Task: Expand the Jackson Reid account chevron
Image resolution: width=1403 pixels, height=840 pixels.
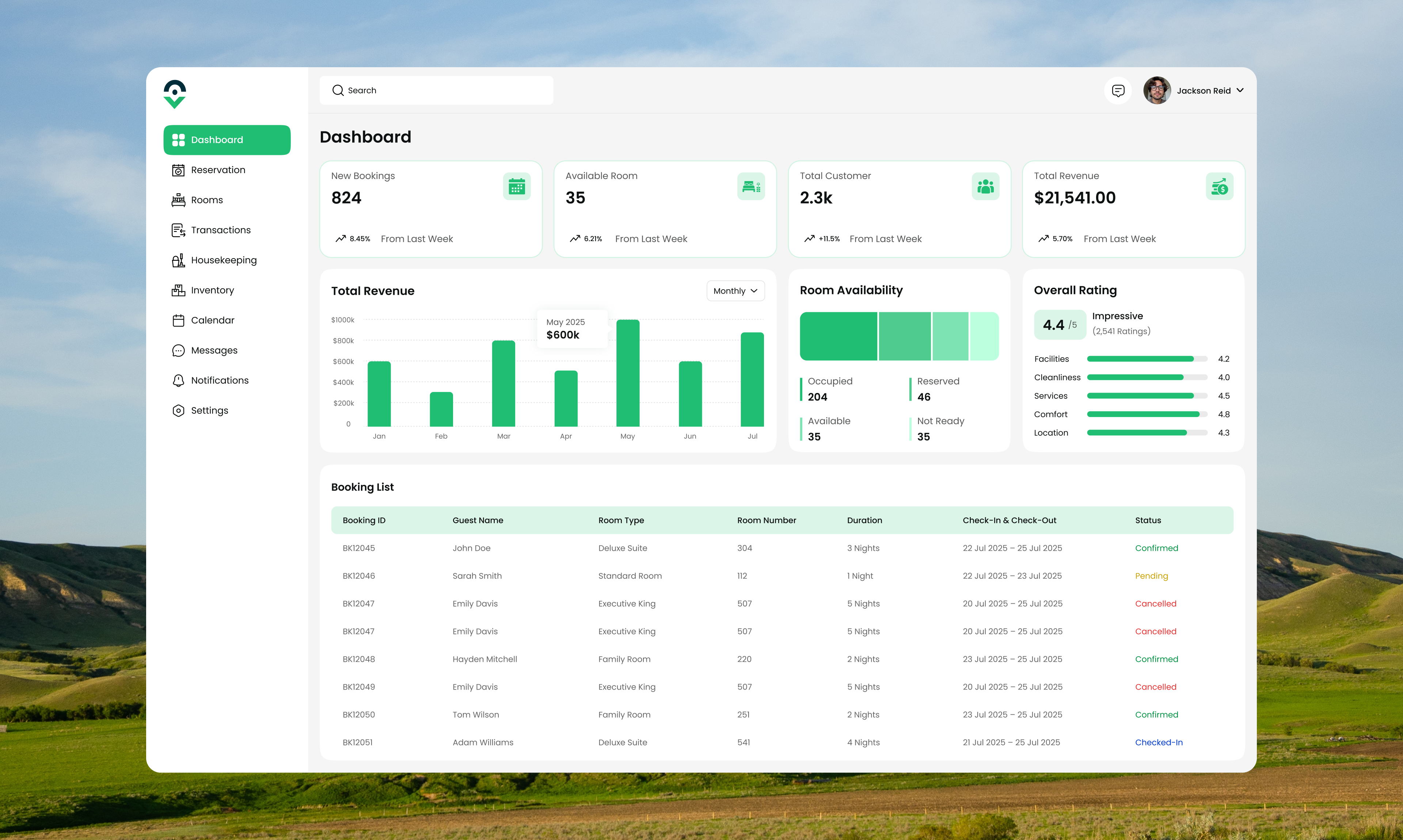Action: pos(1240,91)
